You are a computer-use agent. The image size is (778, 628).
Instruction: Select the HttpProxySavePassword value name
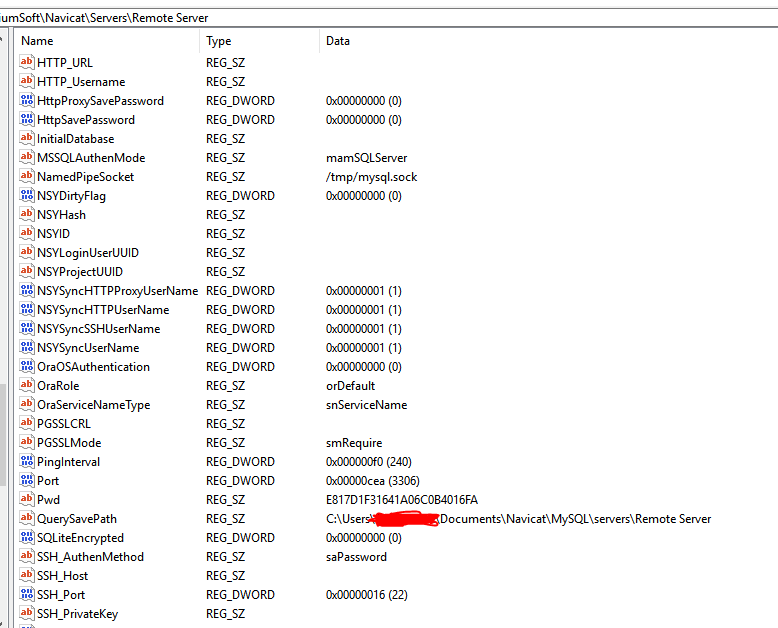click(x=100, y=101)
